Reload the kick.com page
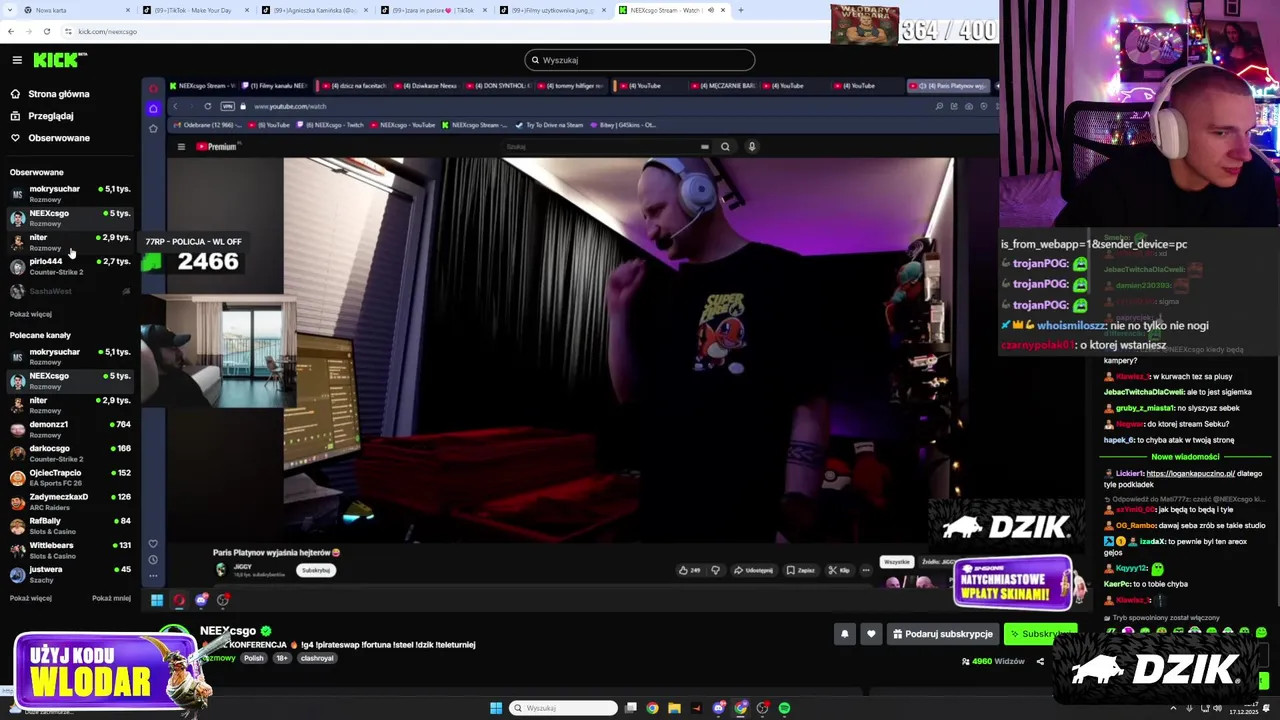 pos(46,31)
